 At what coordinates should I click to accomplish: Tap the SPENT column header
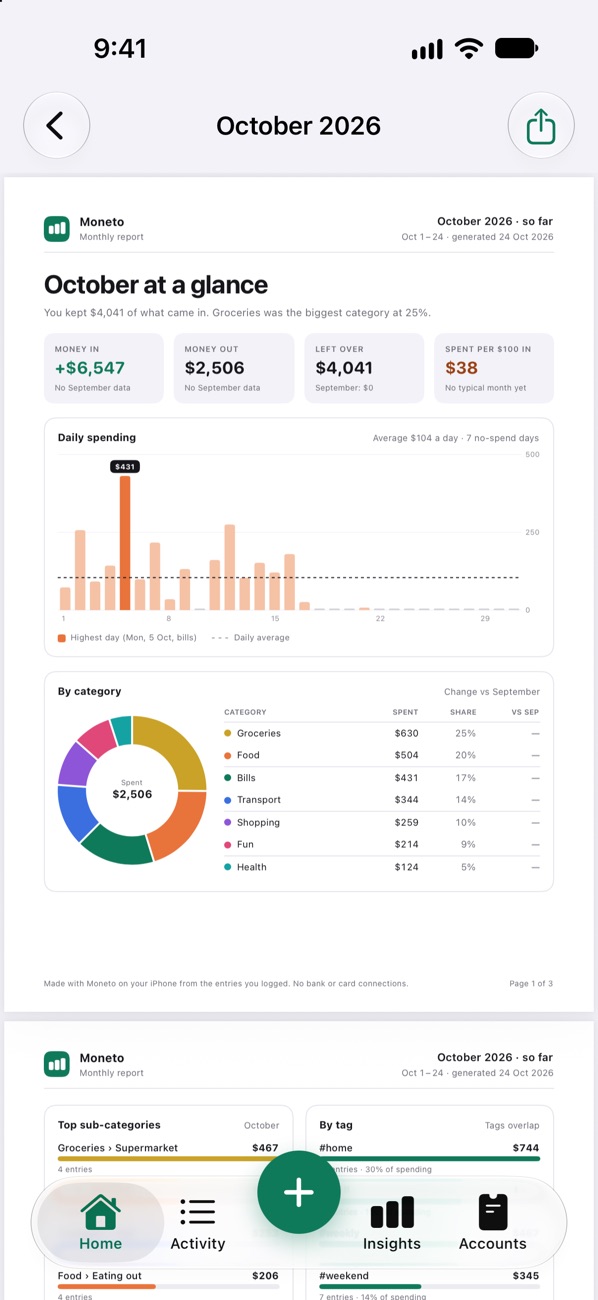405,712
